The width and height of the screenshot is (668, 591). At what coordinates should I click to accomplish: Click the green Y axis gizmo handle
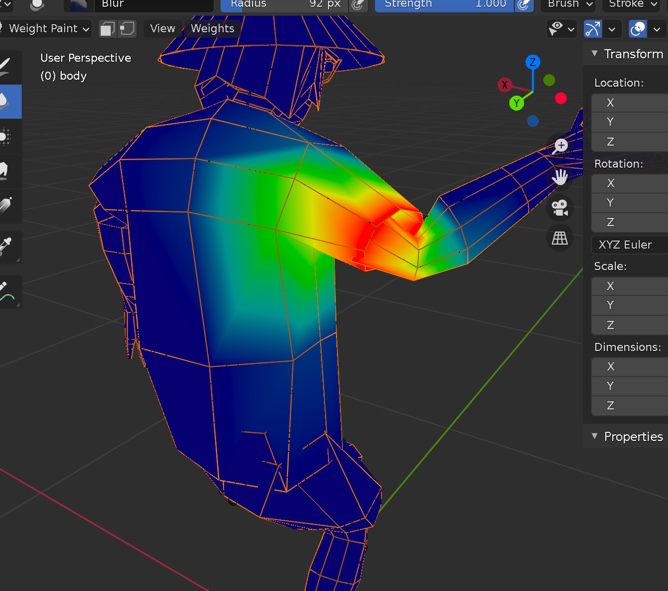point(517,103)
